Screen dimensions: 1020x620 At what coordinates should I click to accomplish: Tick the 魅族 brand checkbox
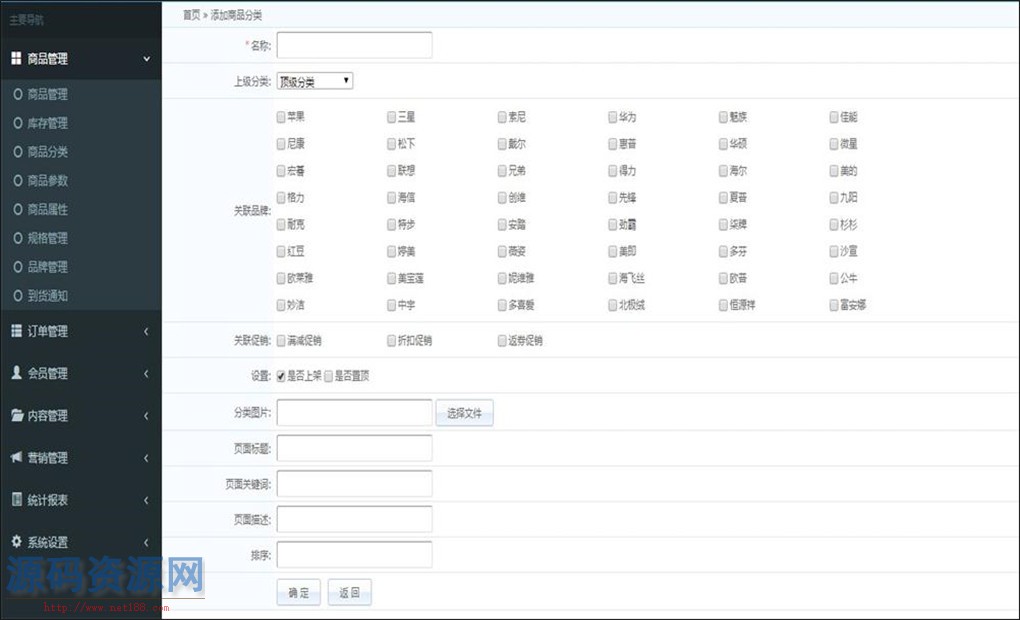pyautogui.click(x=723, y=117)
